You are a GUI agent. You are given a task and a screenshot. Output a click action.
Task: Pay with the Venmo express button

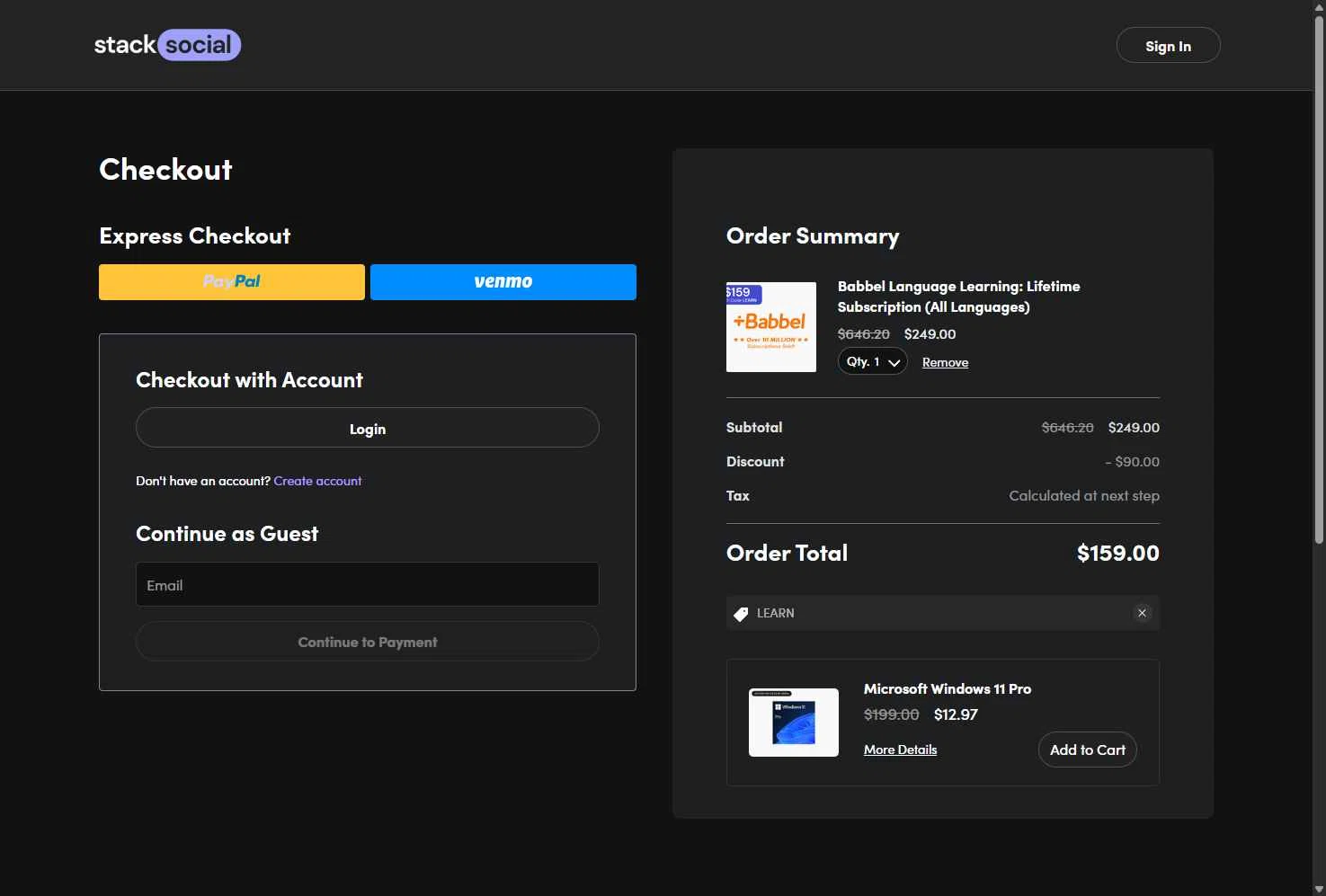503,282
